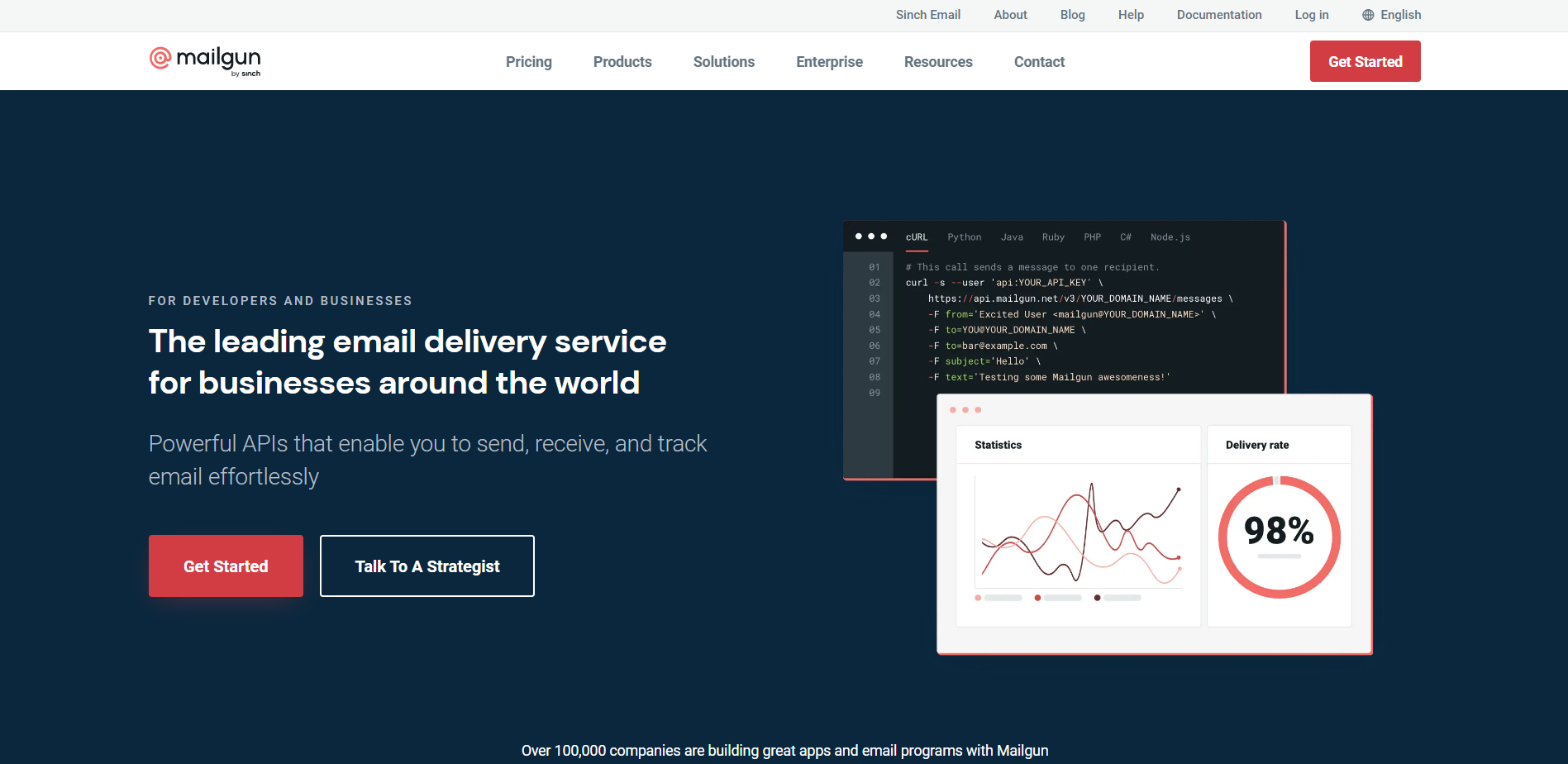The width and height of the screenshot is (1568, 764).
Task: Visit the Sinch Email link
Action: click(927, 15)
